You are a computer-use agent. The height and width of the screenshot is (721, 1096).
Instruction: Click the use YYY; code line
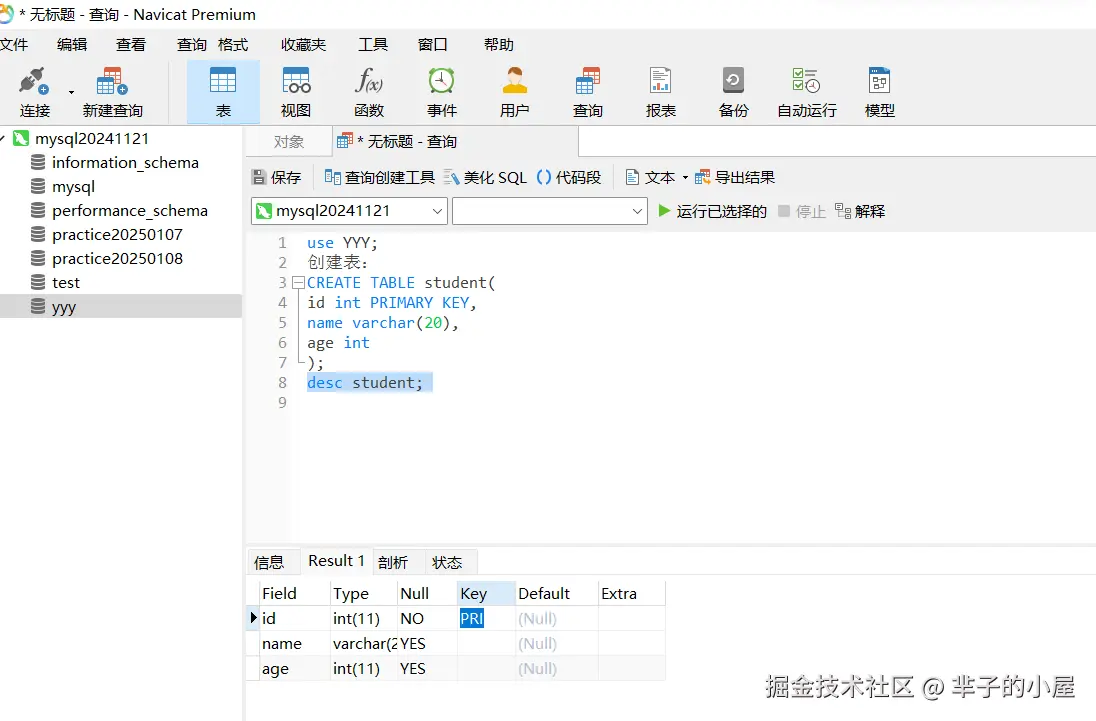[x=342, y=243]
